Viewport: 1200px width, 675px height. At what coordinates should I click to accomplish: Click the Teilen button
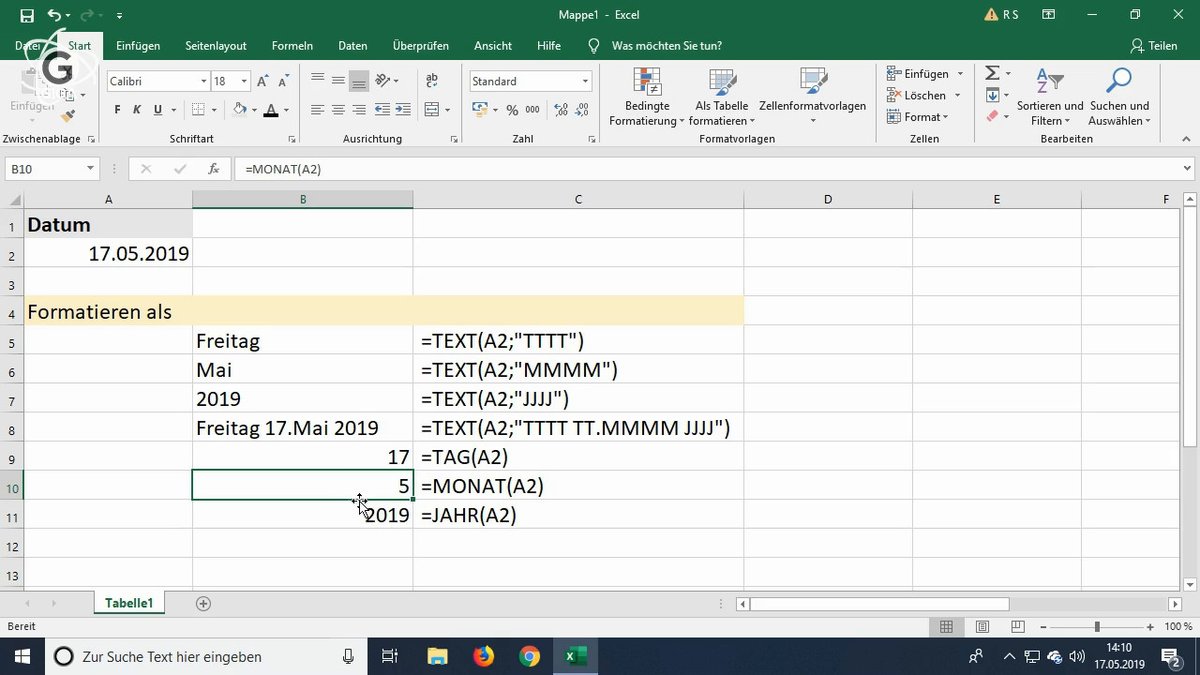pyautogui.click(x=1155, y=45)
